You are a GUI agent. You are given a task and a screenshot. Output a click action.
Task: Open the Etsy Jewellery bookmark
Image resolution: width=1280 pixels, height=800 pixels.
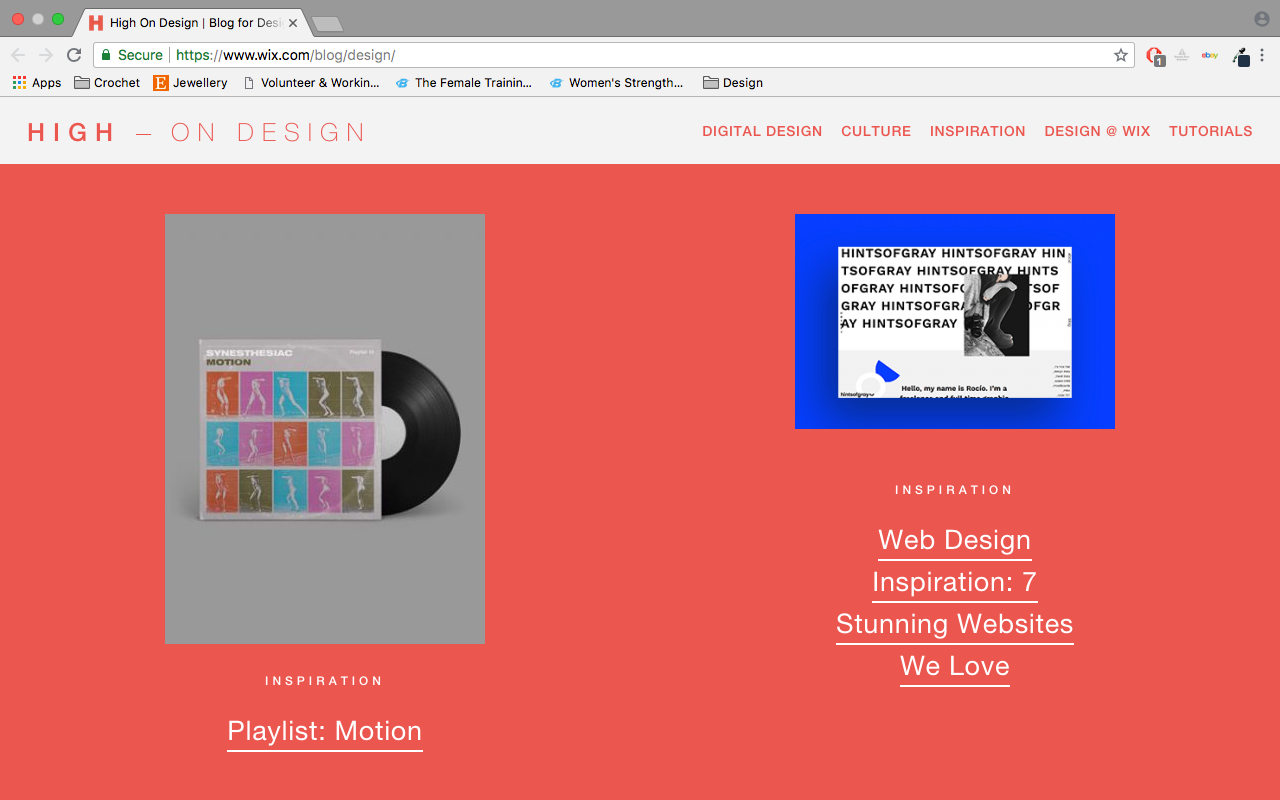[x=190, y=83]
